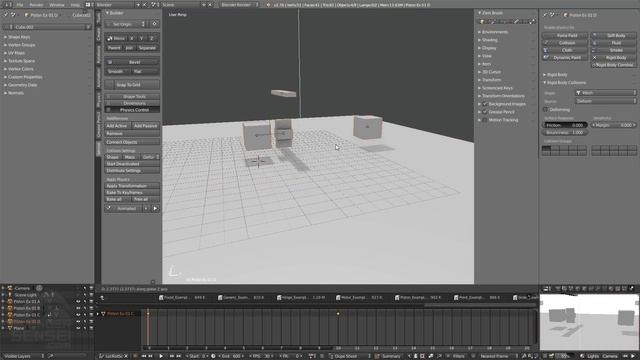Open the Render menu

[x=36, y=5]
